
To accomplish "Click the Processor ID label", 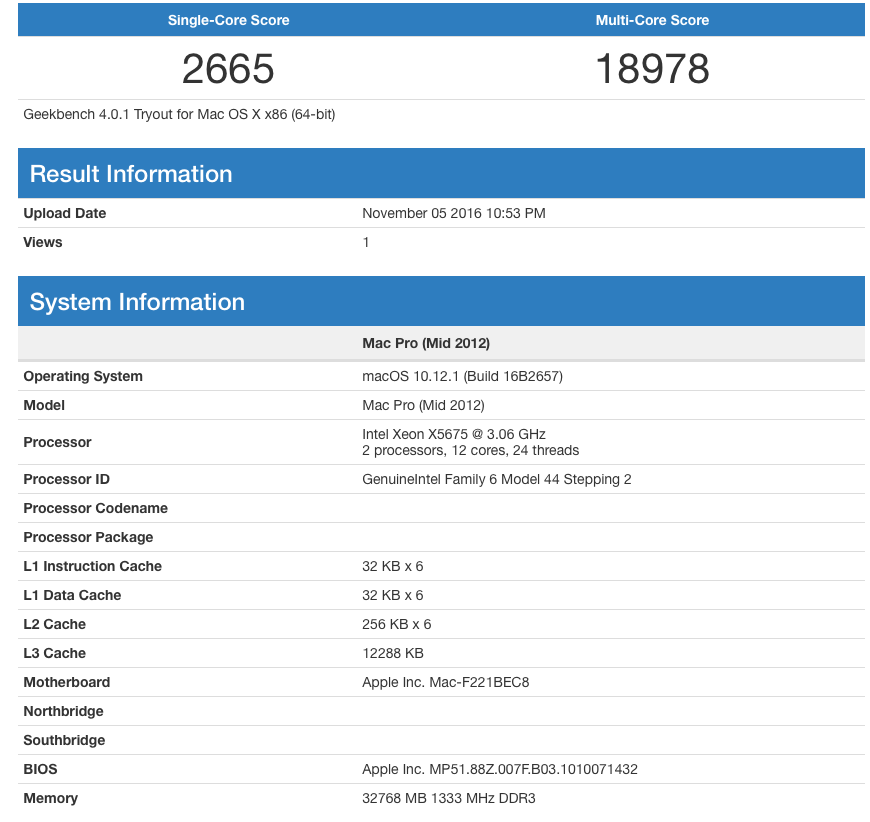I will coord(67,479).
